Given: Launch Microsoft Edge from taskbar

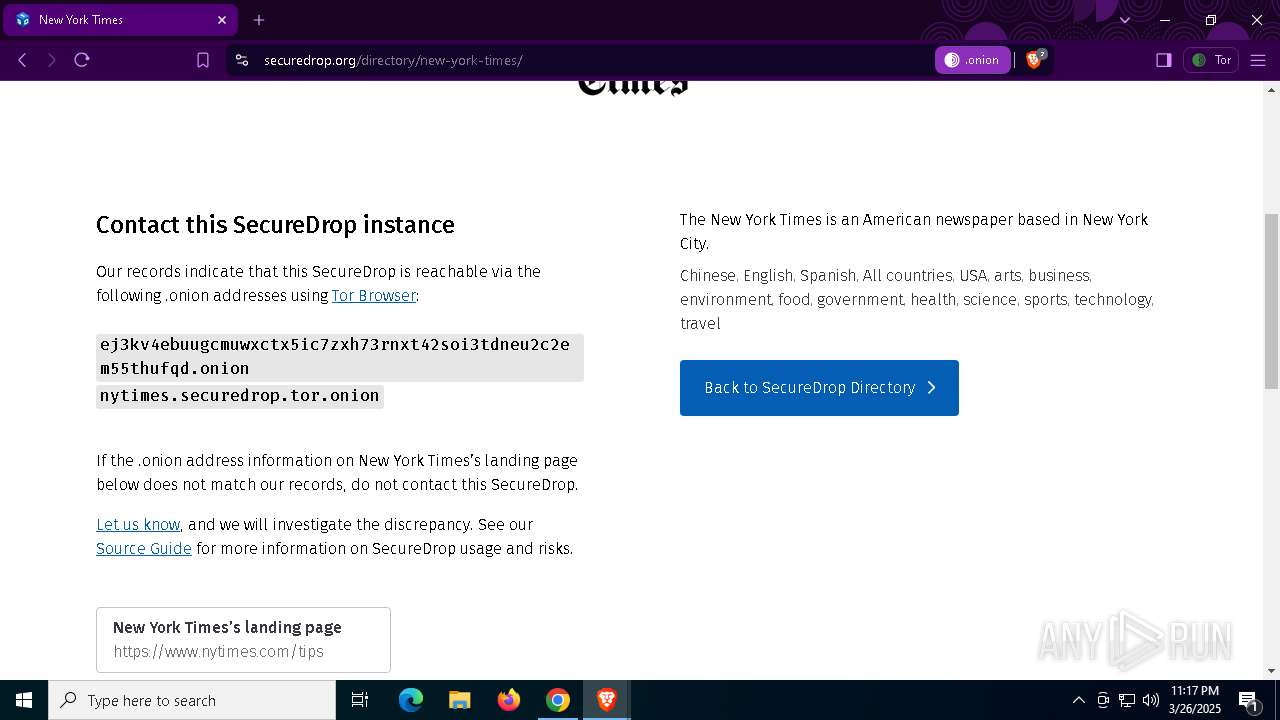Looking at the screenshot, I should click(411, 700).
